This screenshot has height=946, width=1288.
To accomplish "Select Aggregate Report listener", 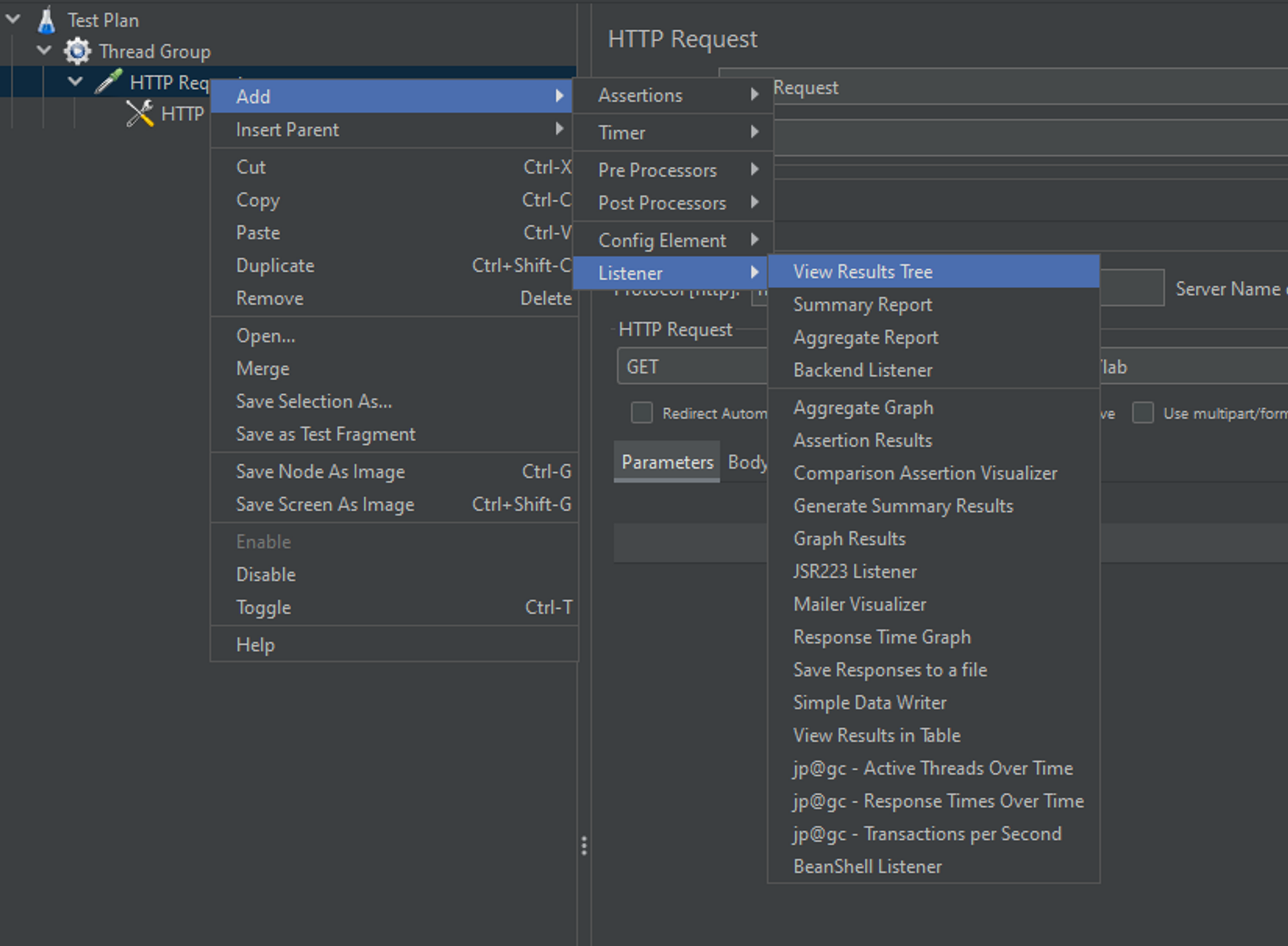I will coord(865,337).
